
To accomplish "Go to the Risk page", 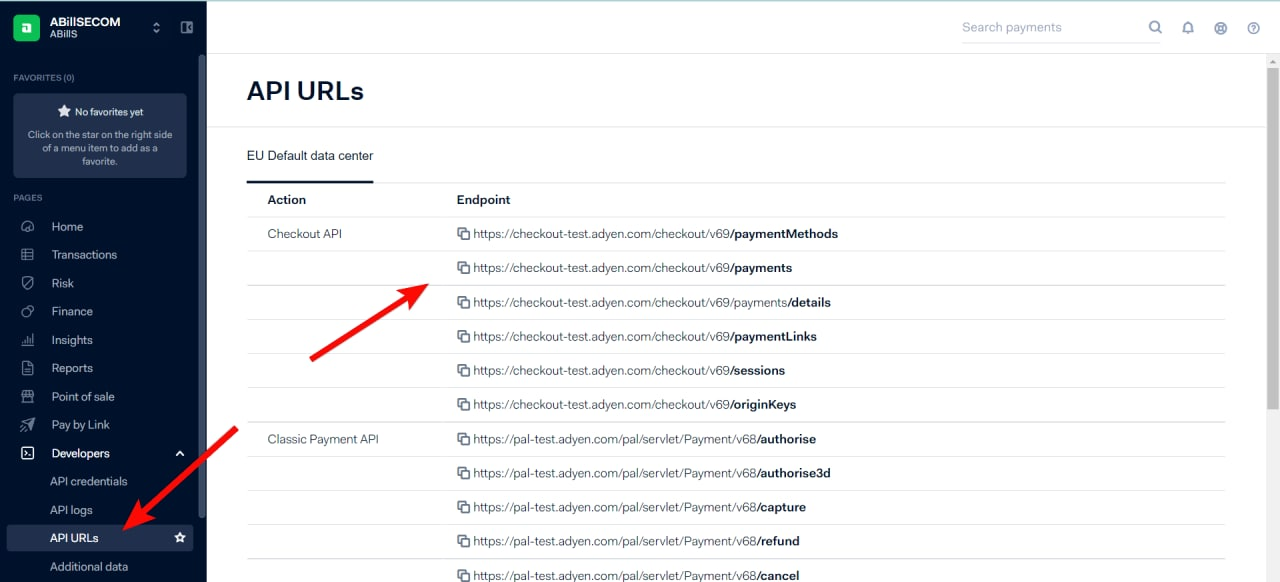I will [x=63, y=283].
